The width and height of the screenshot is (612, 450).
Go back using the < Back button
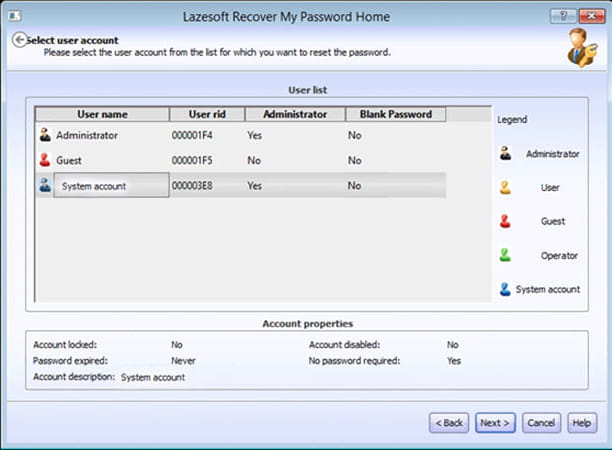point(449,423)
